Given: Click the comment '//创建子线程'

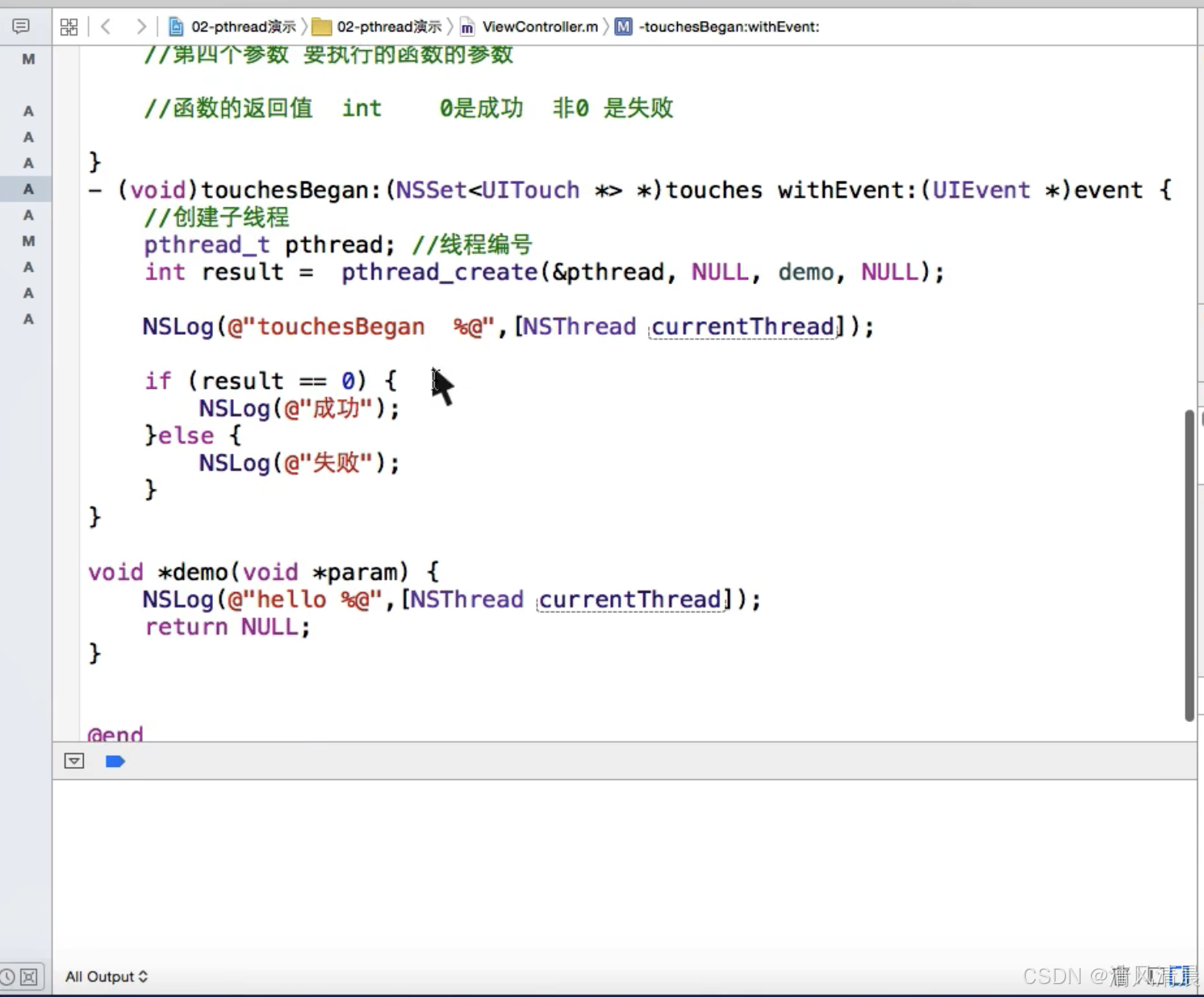Looking at the screenshot, I should (x=216, y=217).
